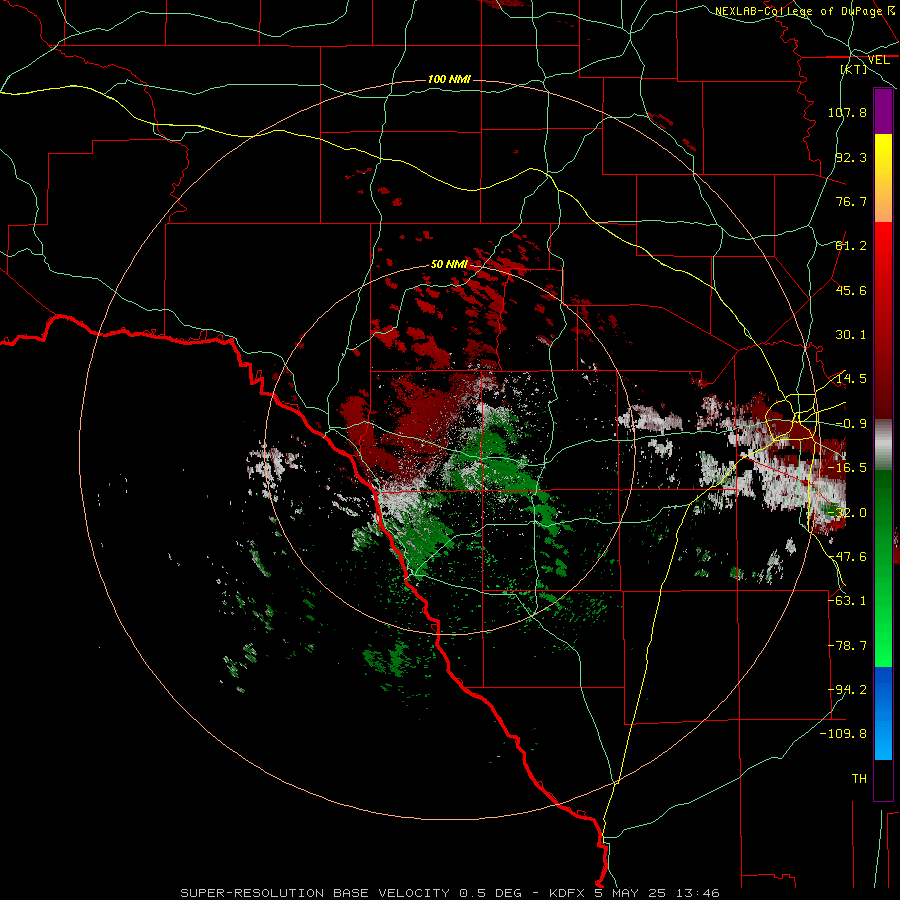Click the 50 NMI range ring label
This screenshot has width=900, height=900.
click(x=449, y=264)
